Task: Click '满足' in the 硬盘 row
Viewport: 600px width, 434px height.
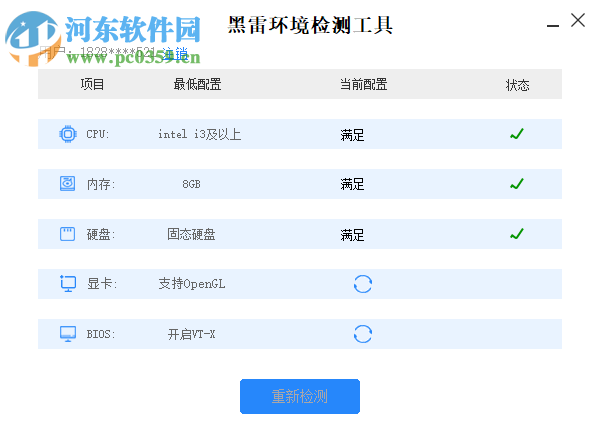Action: tap(352, 235)
